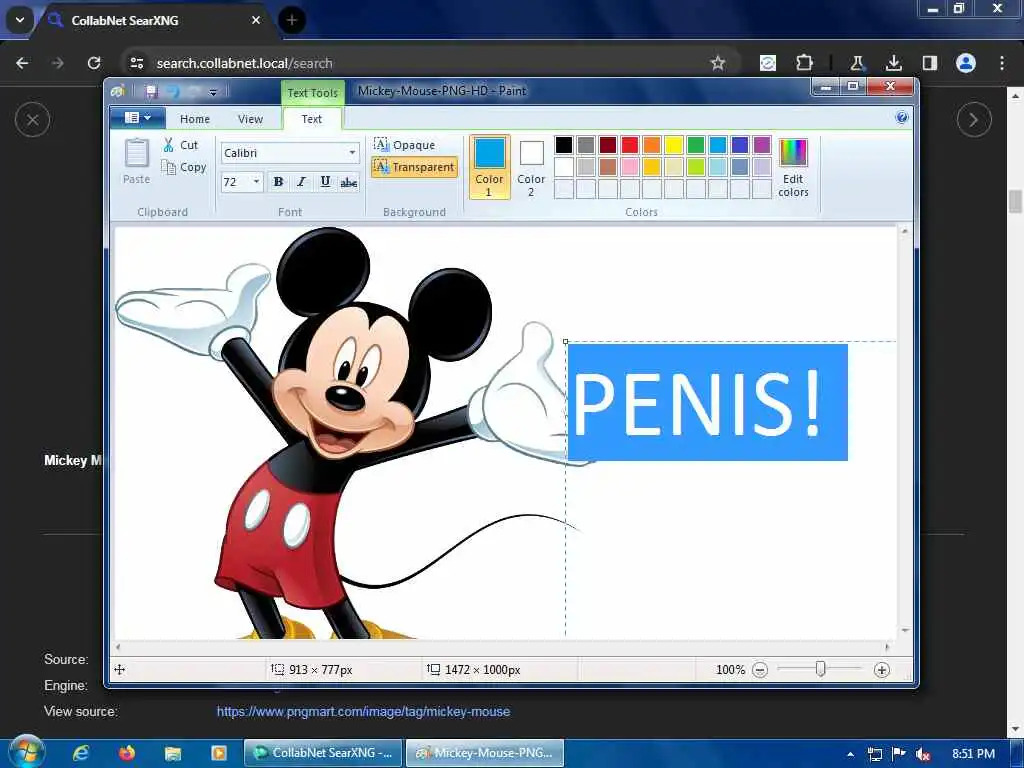Open the browser Extensions puzzle icon

click(805, 63)
